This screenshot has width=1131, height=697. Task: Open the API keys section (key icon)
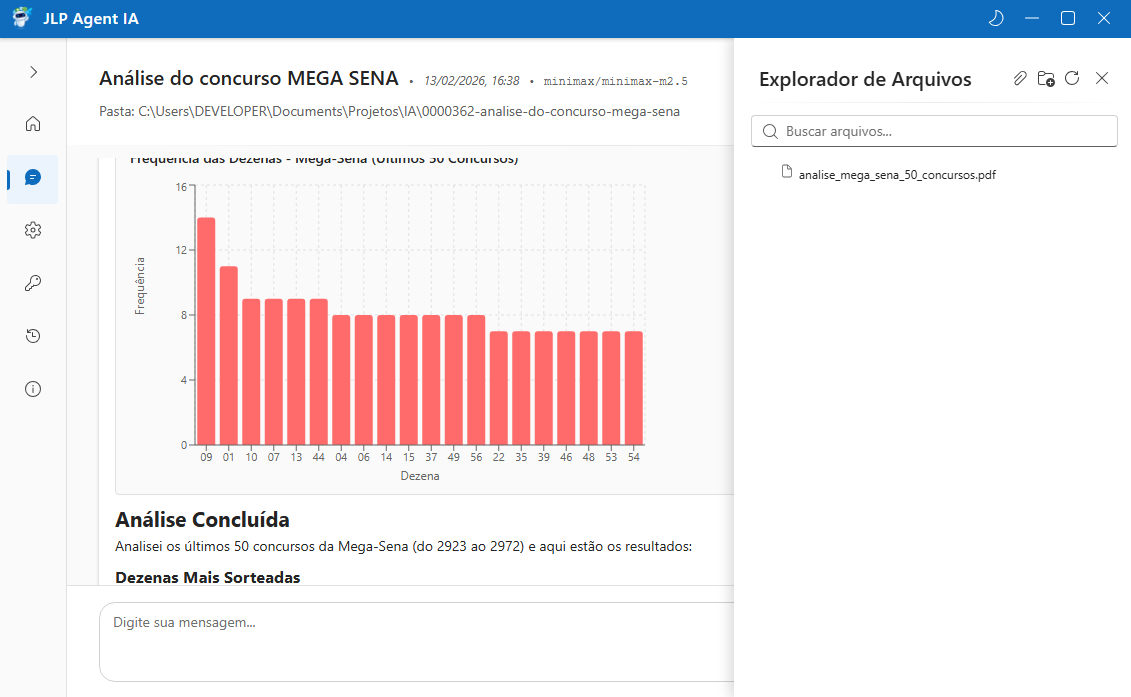[x=33, y=283]
